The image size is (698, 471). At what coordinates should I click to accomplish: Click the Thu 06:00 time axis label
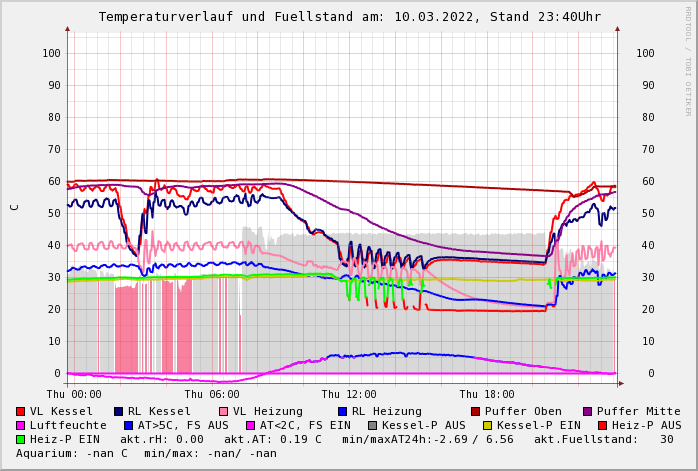(x=212, y=395)
